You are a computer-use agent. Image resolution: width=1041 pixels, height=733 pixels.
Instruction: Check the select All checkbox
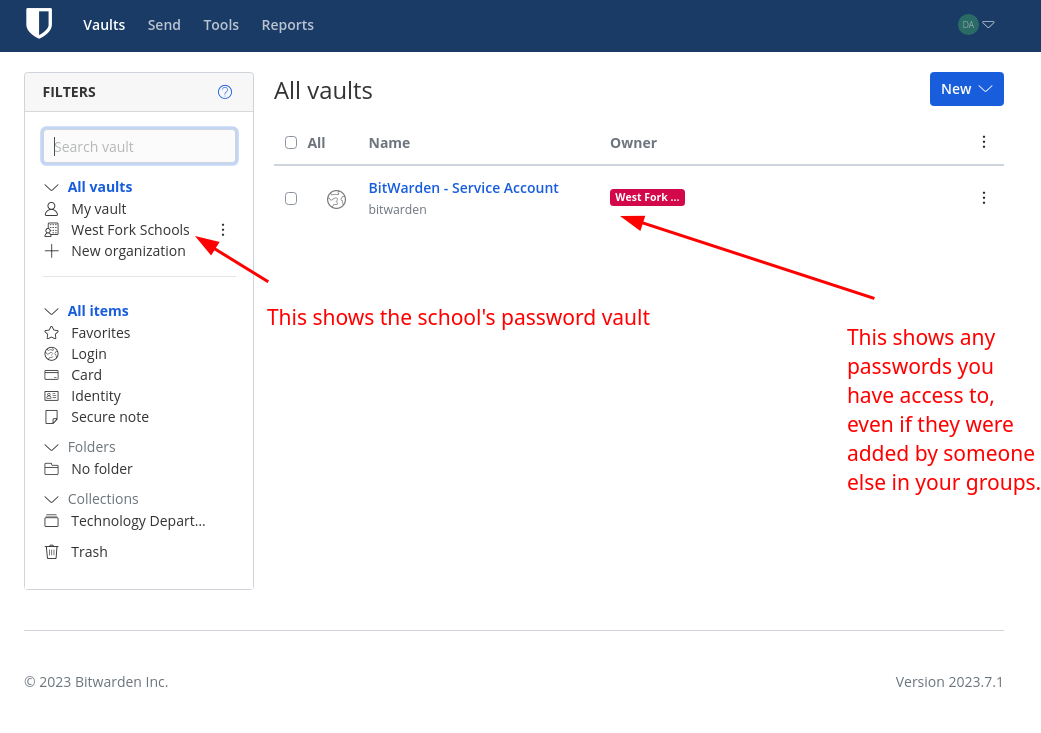click(291, 143)
